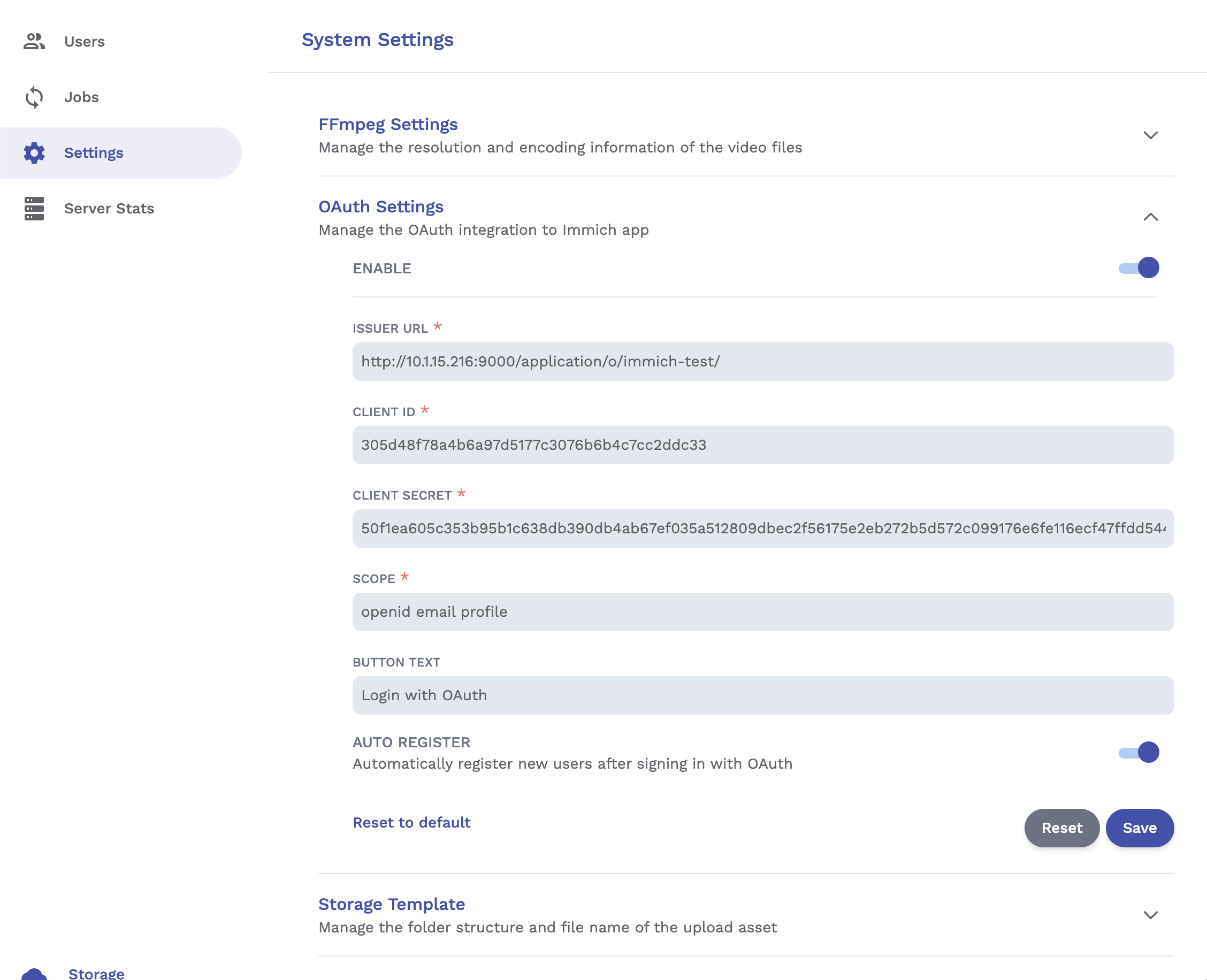The width and height of the screenshot is (1207, 980).
Task: Focus the Client ID input field
Action: [x=762, y=445]
